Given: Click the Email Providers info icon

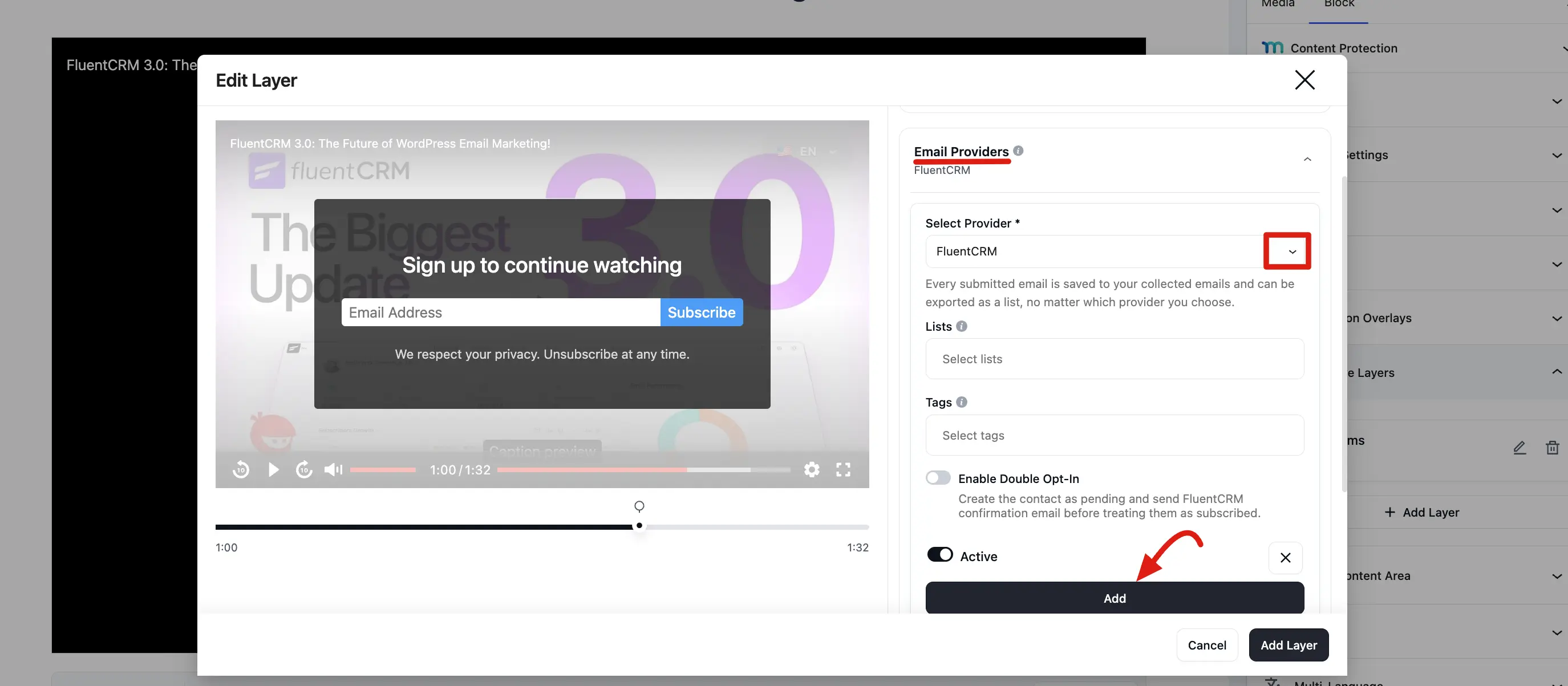Looking at the screenshot, I should (1018, 151).
